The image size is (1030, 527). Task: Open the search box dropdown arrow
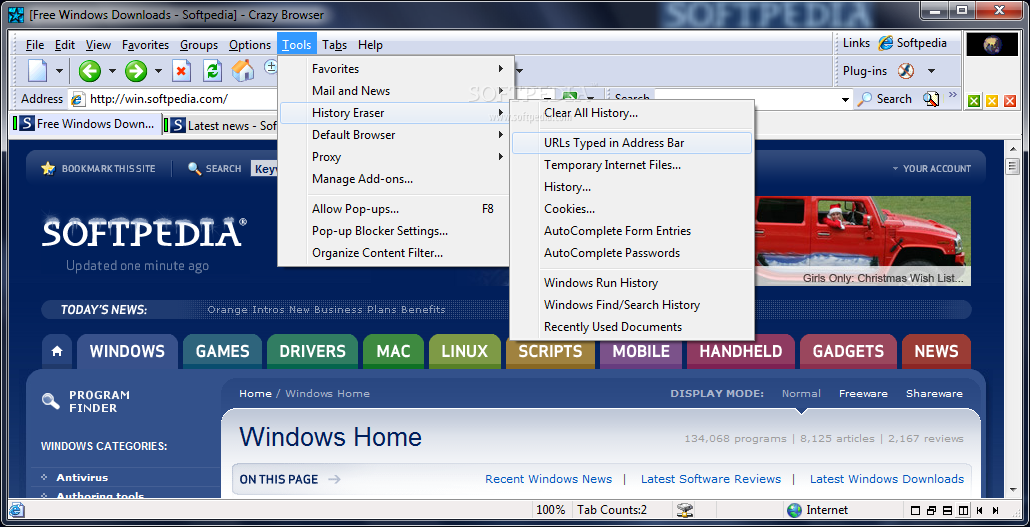click(x=845, y=100)
